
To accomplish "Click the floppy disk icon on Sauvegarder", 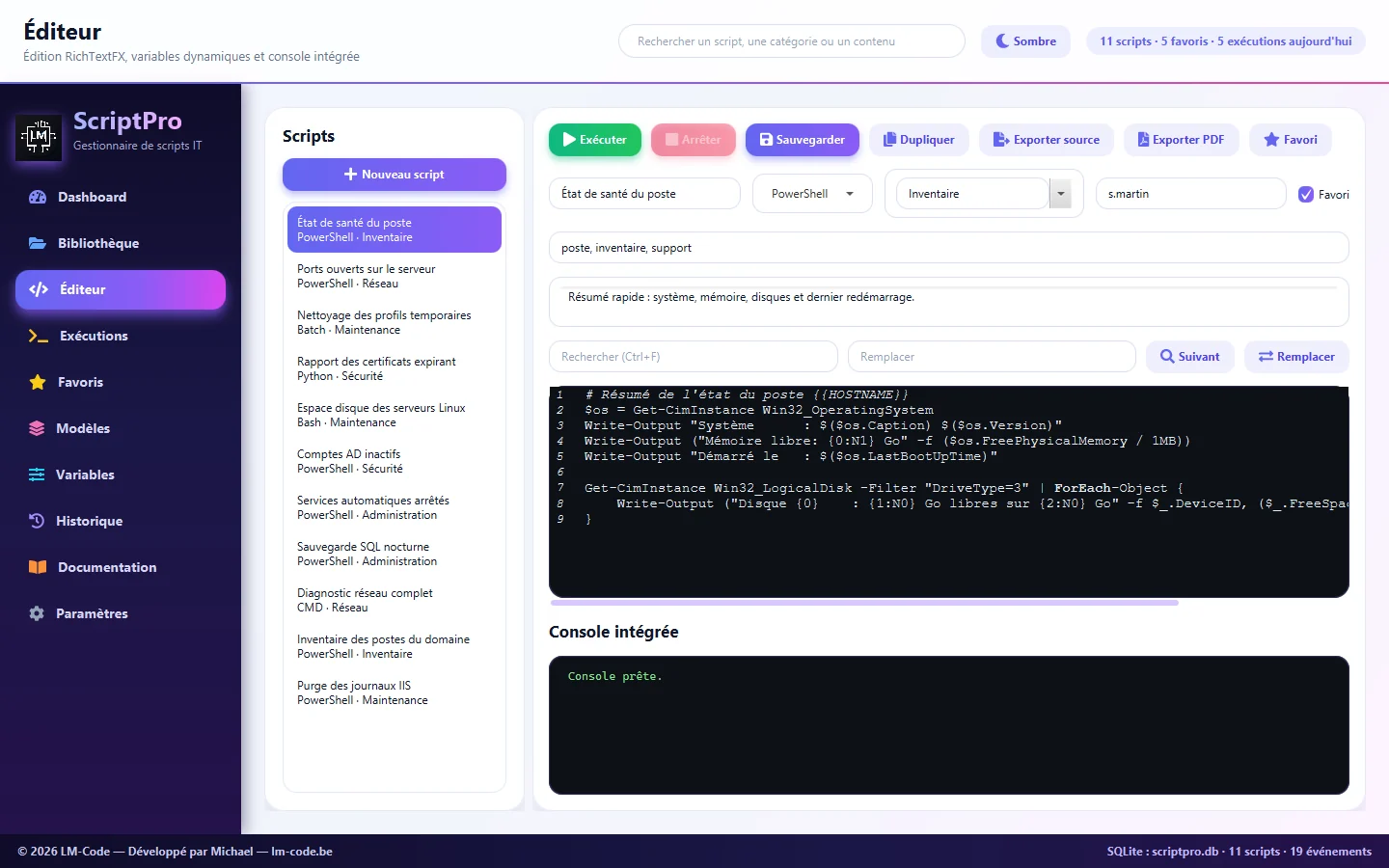I will [x=766, y=140].
